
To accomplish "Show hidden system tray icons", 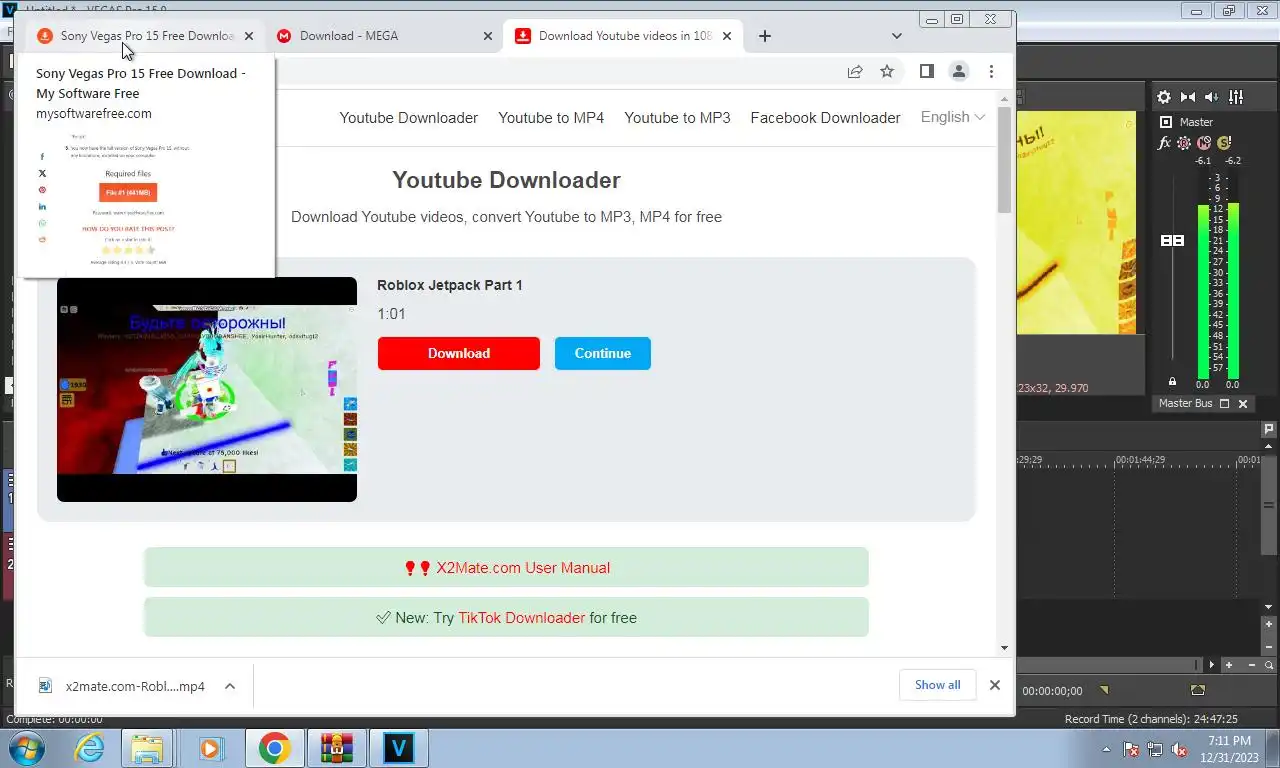I will (x=1106, y=748).
